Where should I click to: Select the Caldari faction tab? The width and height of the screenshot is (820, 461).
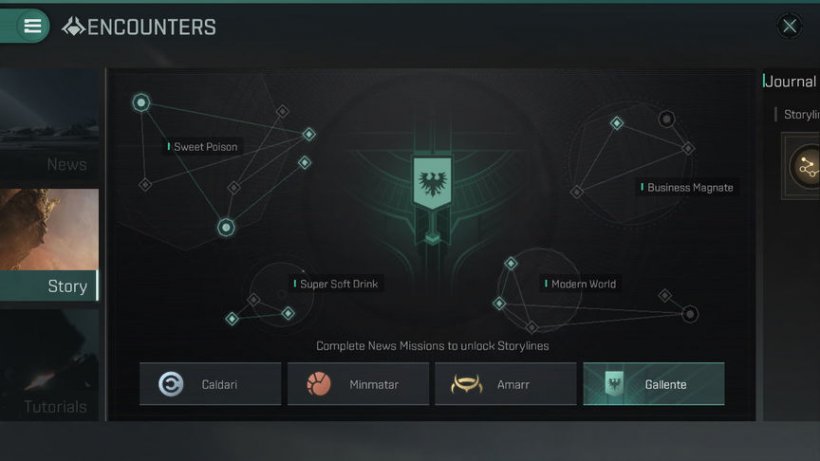pos(210,384)
